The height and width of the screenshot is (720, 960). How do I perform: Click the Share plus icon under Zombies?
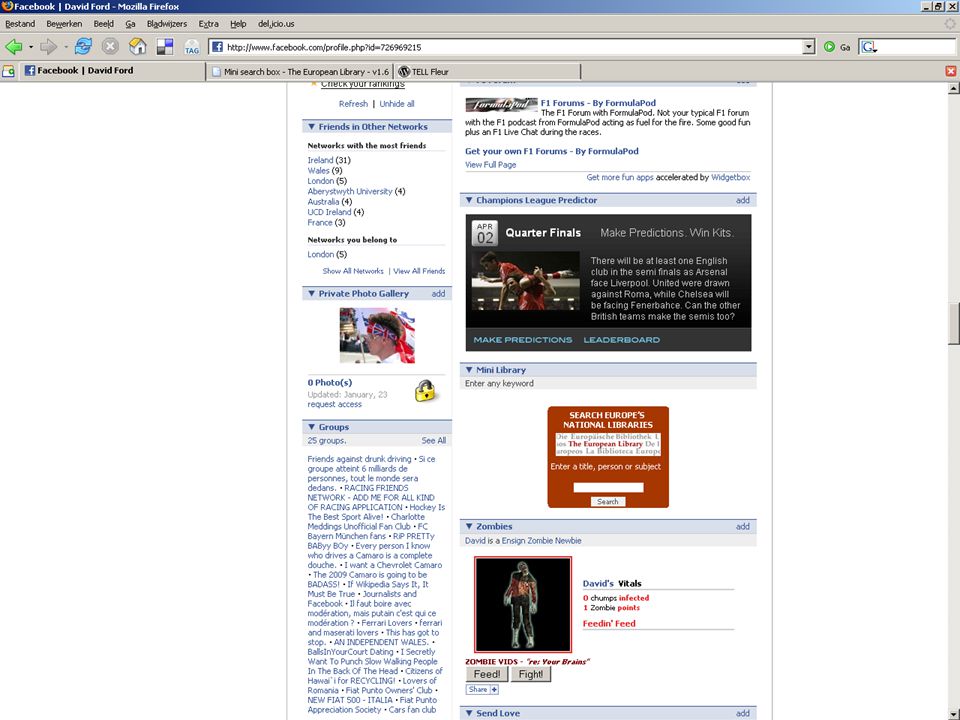pyautogui.click(x=494, y=689)
